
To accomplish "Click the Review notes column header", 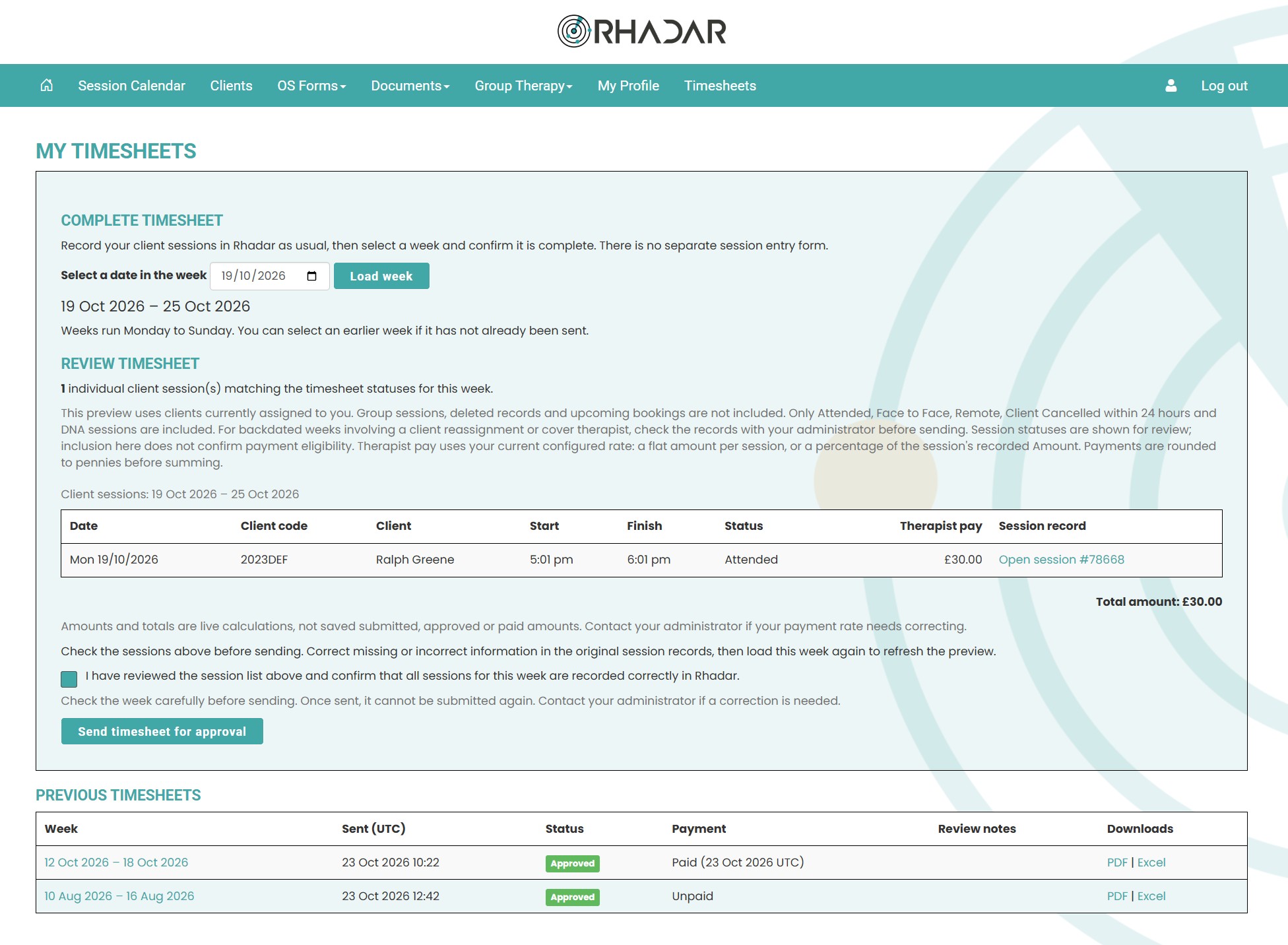I will tap(977, 829).
